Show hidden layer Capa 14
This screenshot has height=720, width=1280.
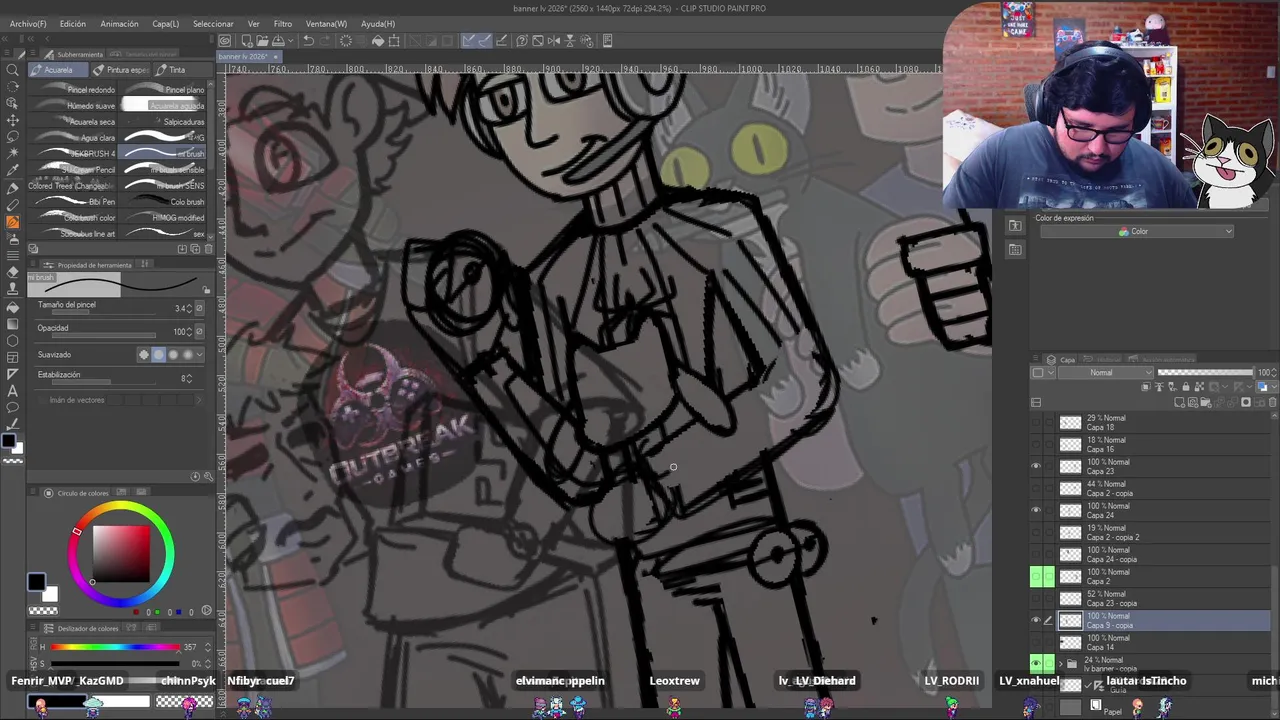[x=1036, y=642]
